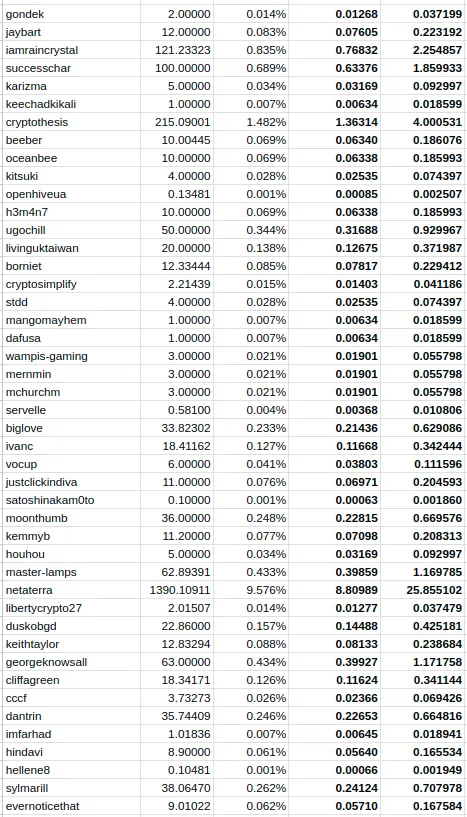Click the iamraincrystal row name

coord(70,51)
